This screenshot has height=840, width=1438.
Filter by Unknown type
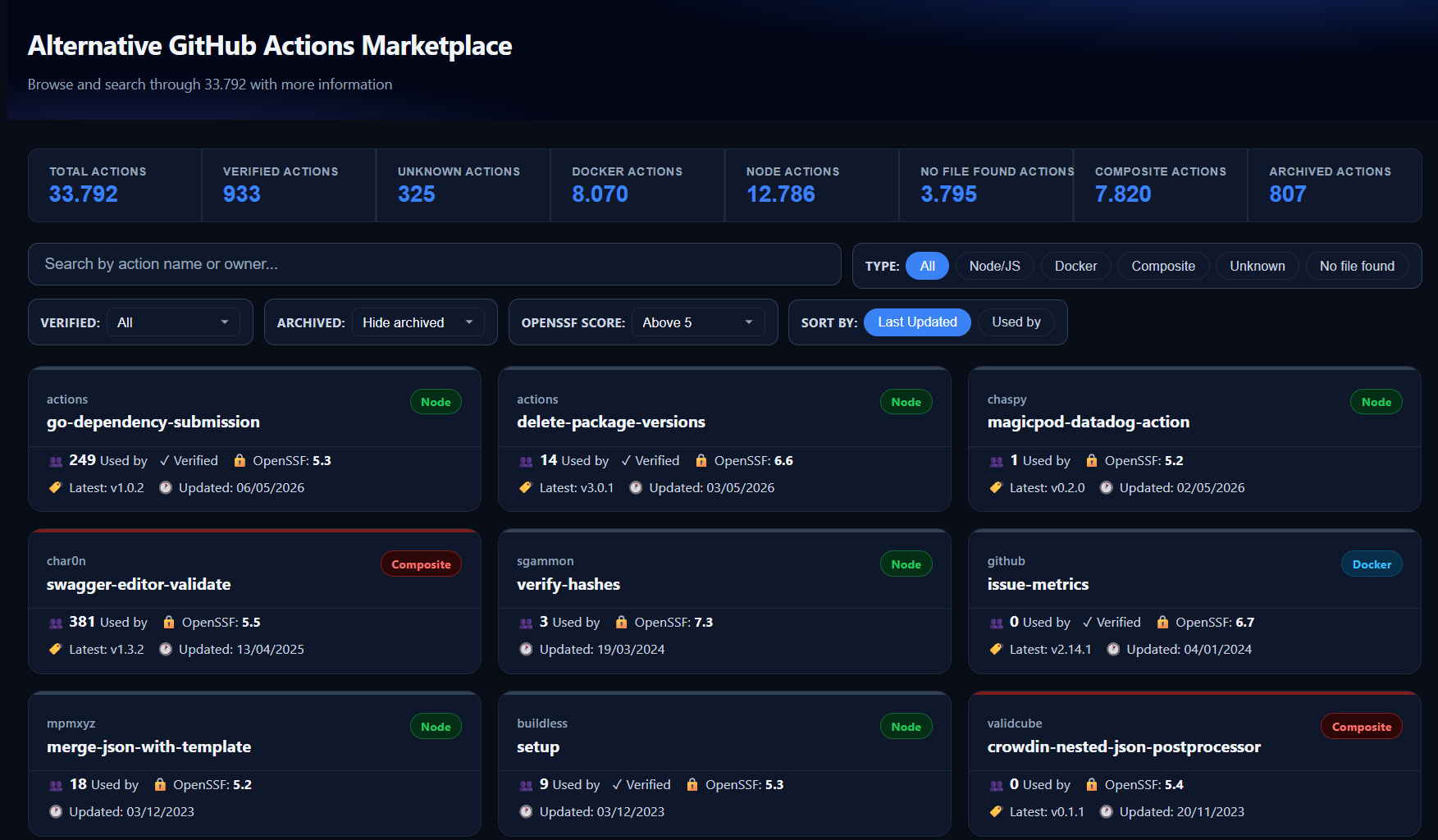pos(1257,266)
